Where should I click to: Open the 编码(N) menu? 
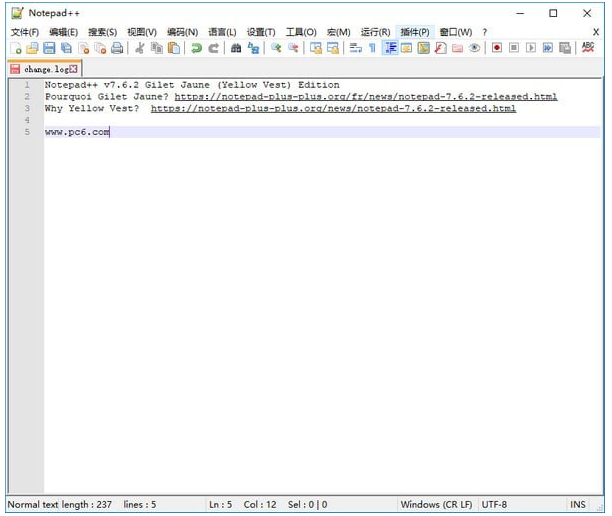[x=182, y=32]
